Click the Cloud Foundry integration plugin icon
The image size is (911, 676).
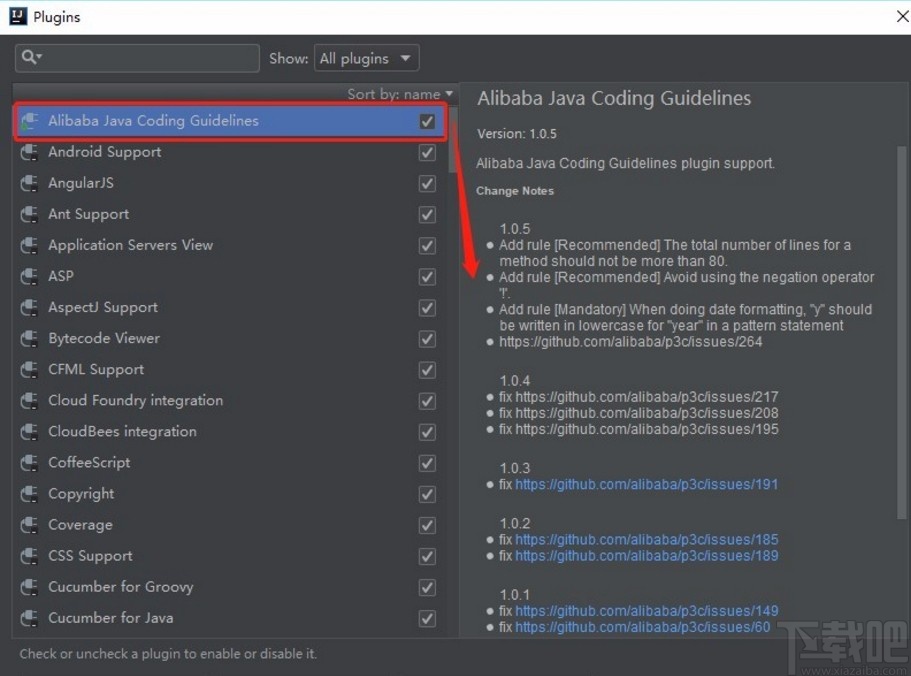(30, 400)
